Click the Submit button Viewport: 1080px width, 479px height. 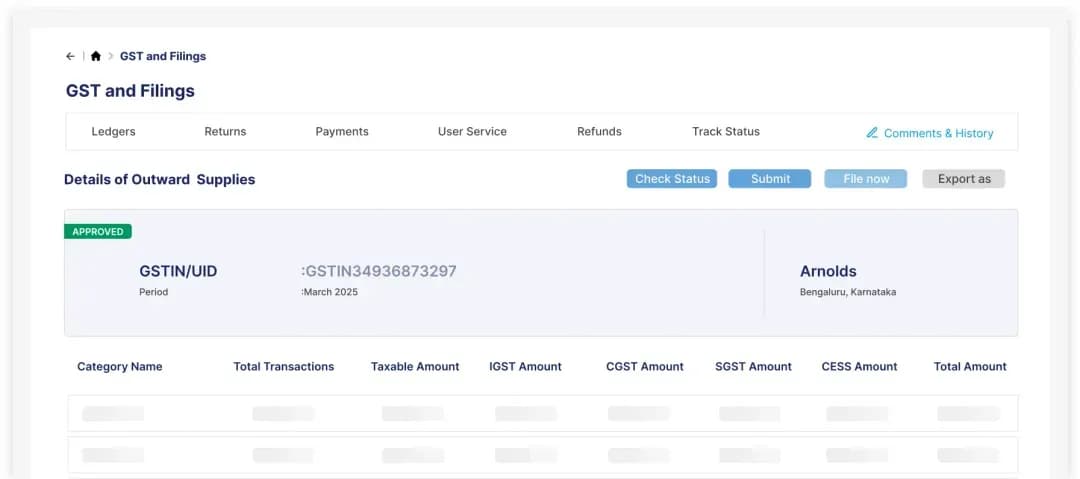770,179
